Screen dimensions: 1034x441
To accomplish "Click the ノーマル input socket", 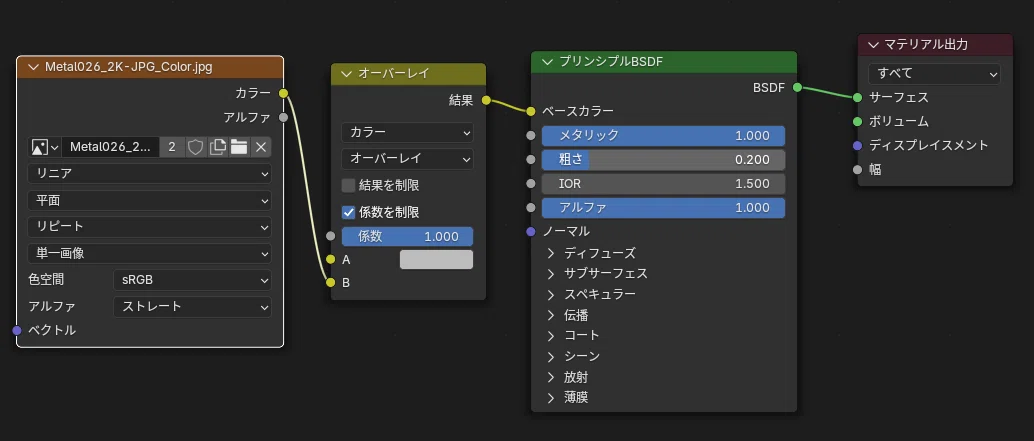I will (x=532, y=231).
